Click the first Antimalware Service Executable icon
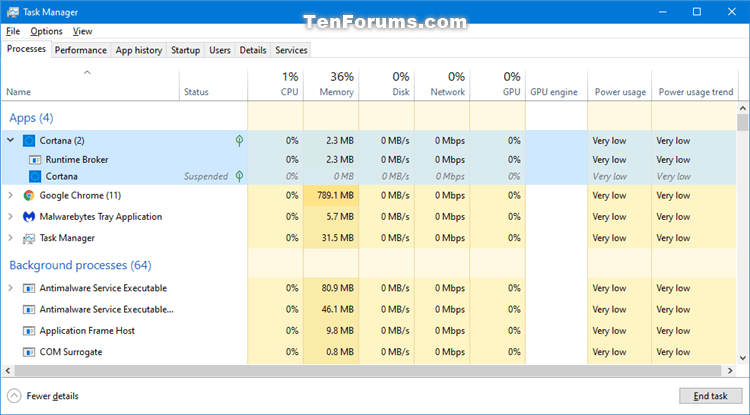750x415 pixels. [29, 288]
